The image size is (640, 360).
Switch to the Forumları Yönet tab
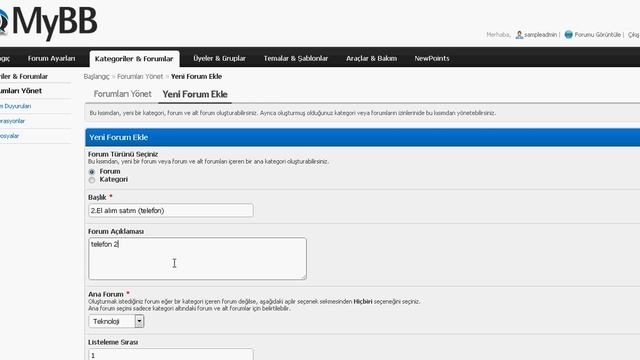point(122,94)
